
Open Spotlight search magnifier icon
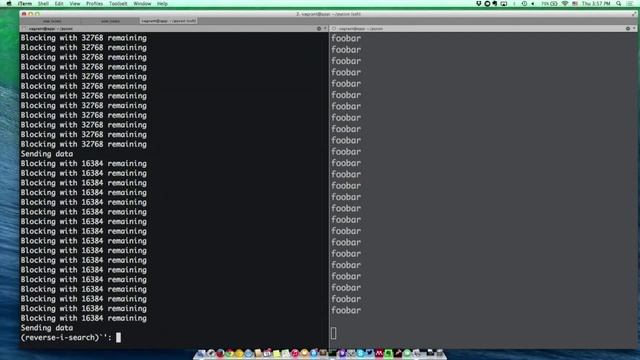click(x=619, y=4)
